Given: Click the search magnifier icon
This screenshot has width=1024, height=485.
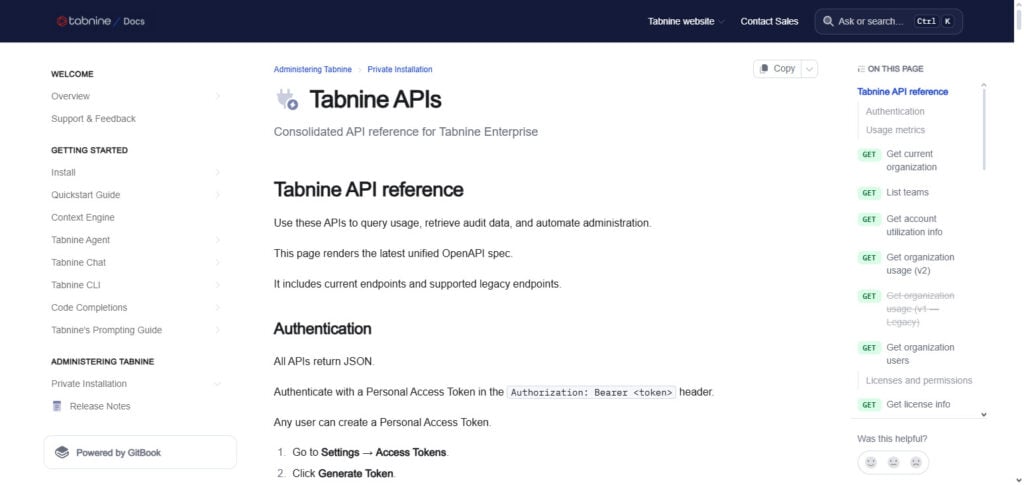Looking at the screenshot, I should click(x=828, y=22).
